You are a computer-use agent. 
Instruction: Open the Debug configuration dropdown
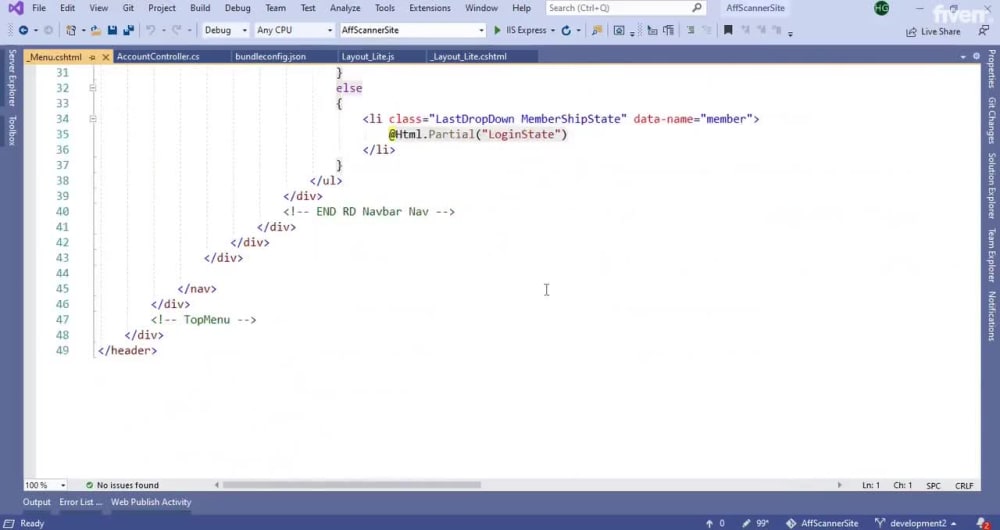225,30
